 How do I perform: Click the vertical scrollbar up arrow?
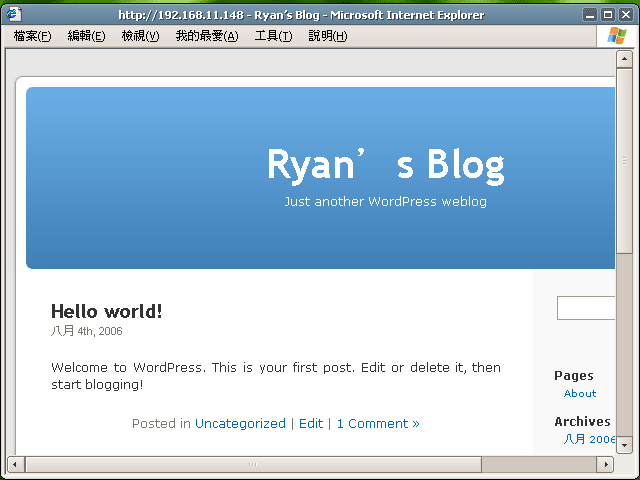pos(624,59)
